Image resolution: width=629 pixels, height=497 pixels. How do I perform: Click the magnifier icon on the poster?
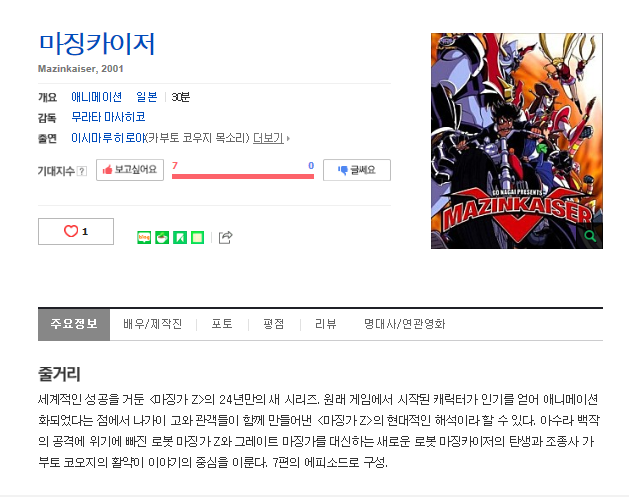[x=590, y=236]
